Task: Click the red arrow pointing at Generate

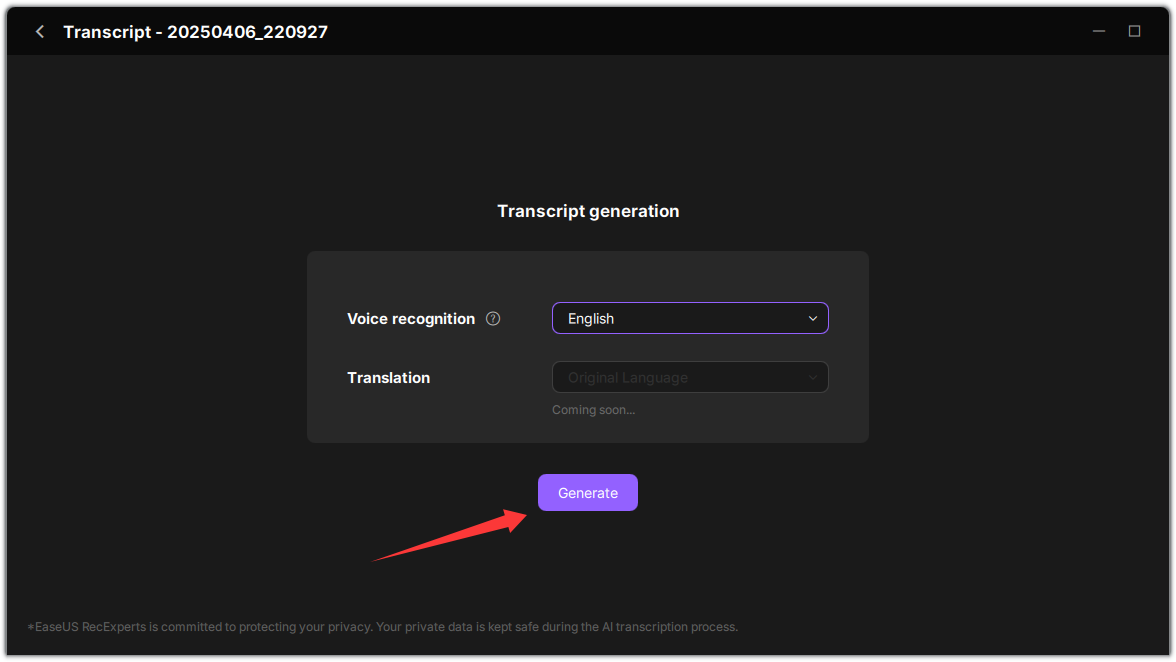Action: (x=450, y=535)
